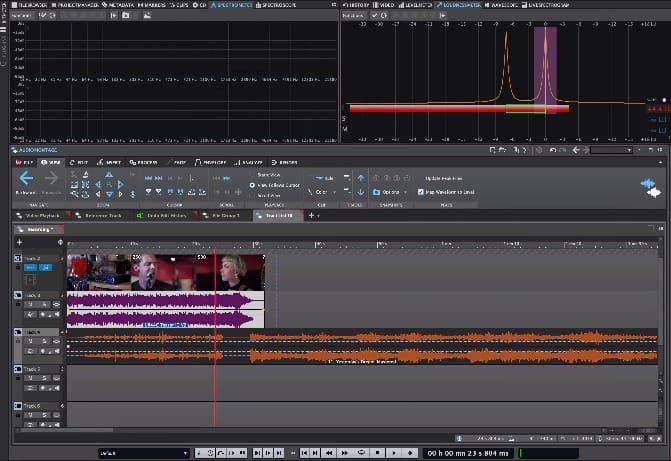Image resolution: width=671 pixels, height=461 pixels.
Task: Switch to the Edit ribbon tab
Action: pos(81,161)
